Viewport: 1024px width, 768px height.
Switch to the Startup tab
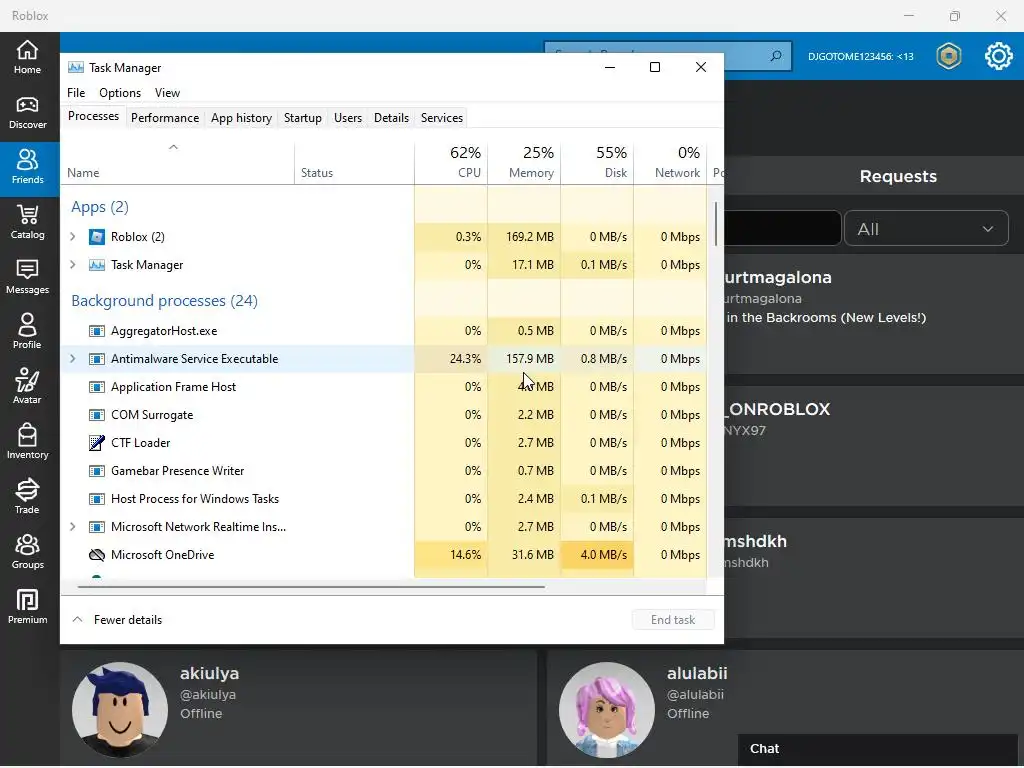pyautogui.click(x=302, y=118)
